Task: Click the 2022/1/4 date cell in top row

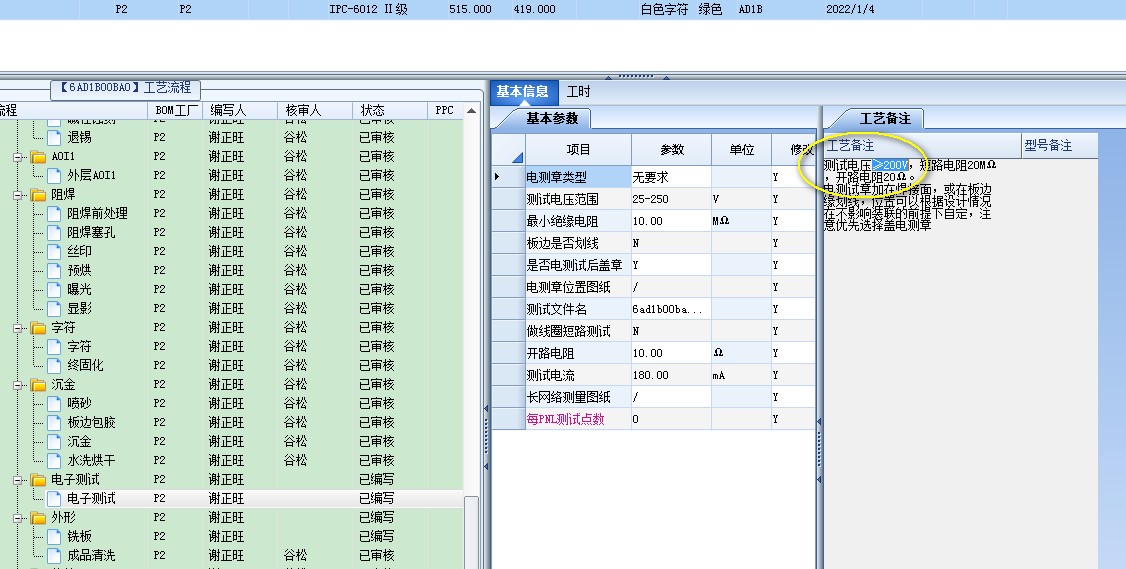Action: 850,9
